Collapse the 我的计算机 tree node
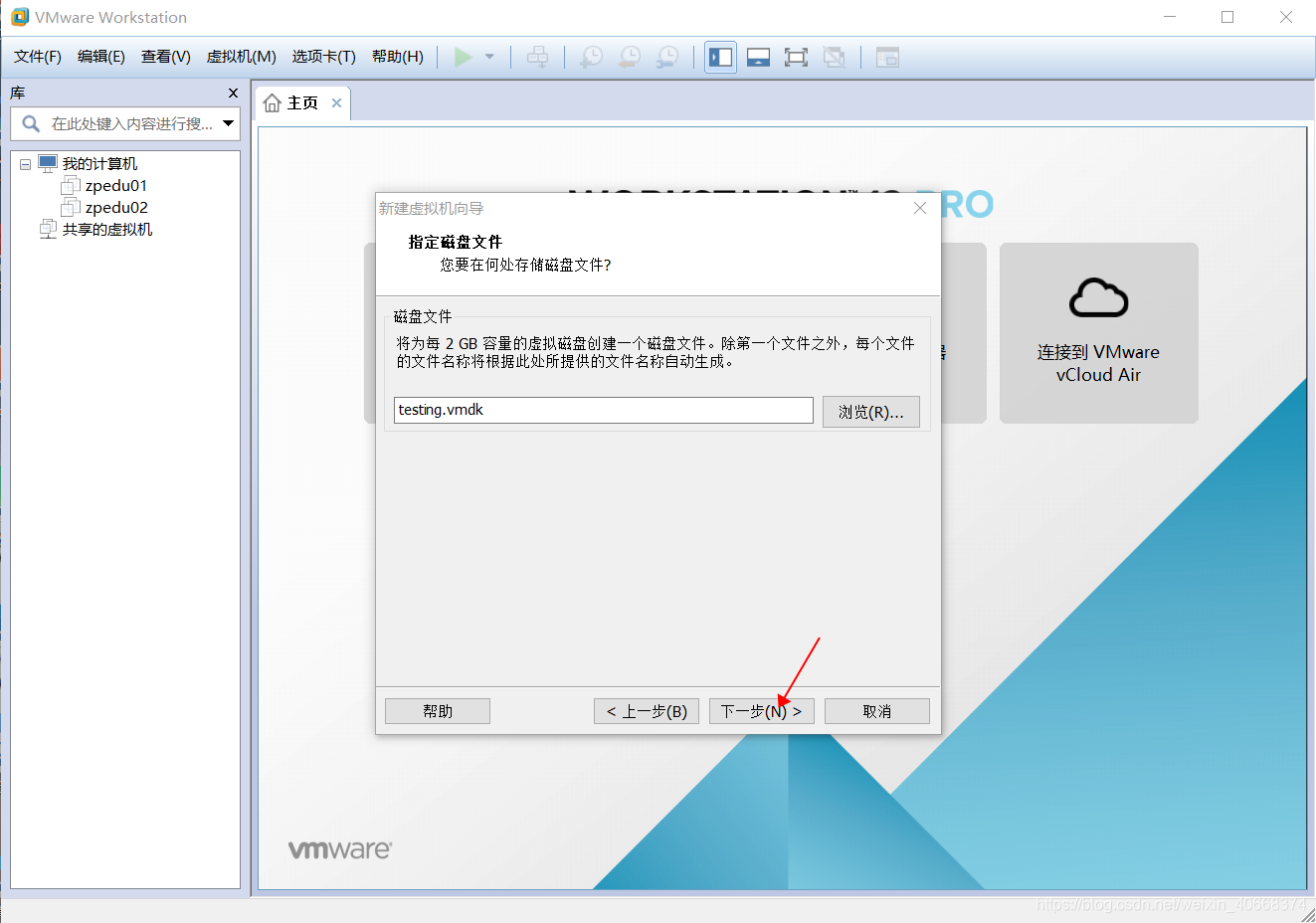 click(x=25, y=164)
